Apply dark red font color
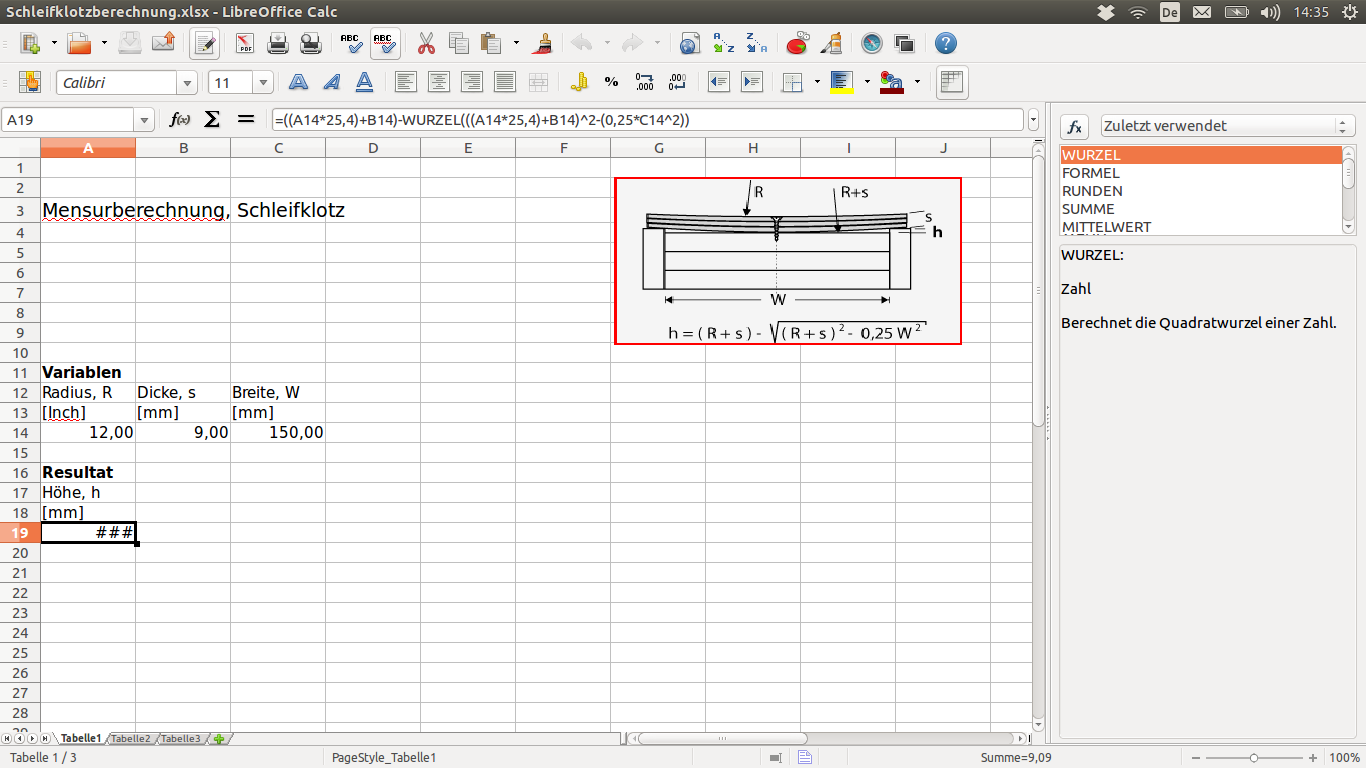 click(892, 83)
